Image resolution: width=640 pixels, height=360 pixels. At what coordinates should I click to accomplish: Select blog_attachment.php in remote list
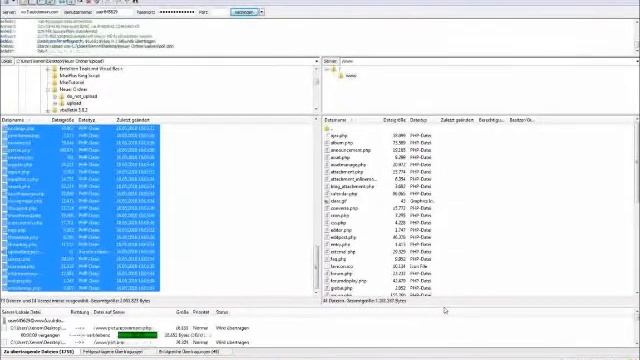(352, 187)
